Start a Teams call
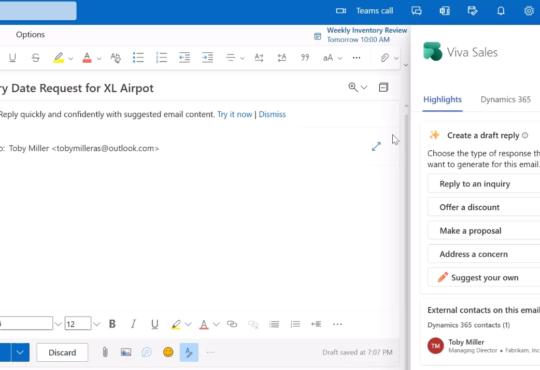This screenshot has width=540, height=370. click(364, 11)
